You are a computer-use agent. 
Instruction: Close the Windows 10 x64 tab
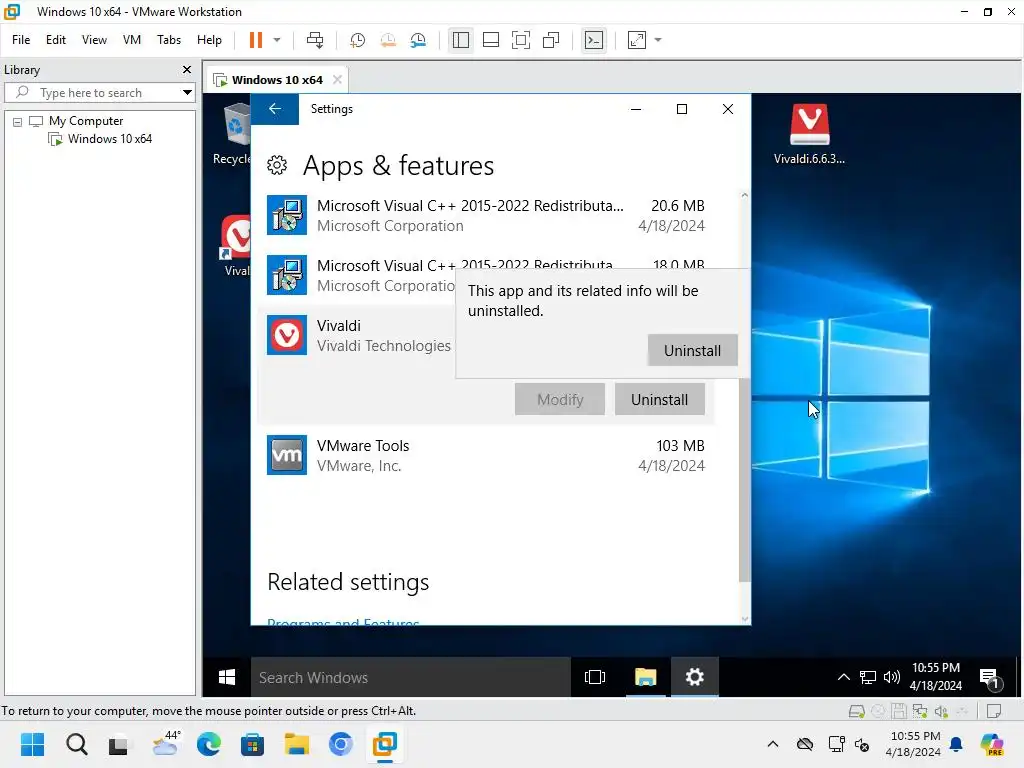click(337, 80)
